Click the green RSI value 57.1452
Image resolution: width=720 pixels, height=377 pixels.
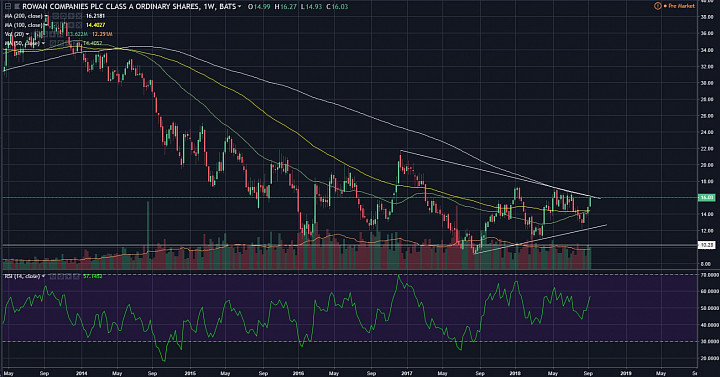[x=92, y=276]
